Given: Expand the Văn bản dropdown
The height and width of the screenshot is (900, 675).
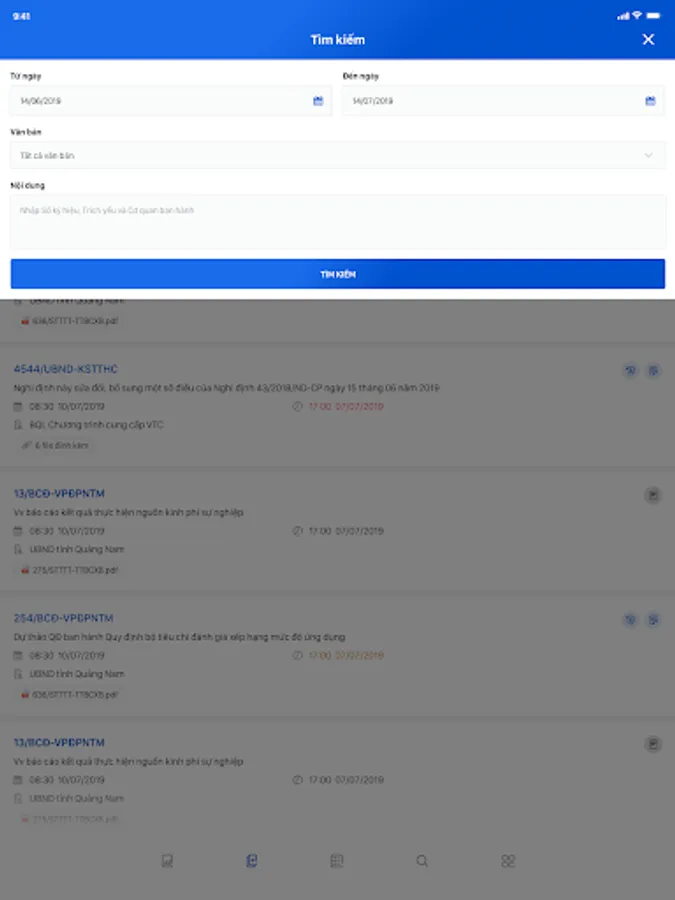Looking at the screenshot, I should click(x=338, y=156).
